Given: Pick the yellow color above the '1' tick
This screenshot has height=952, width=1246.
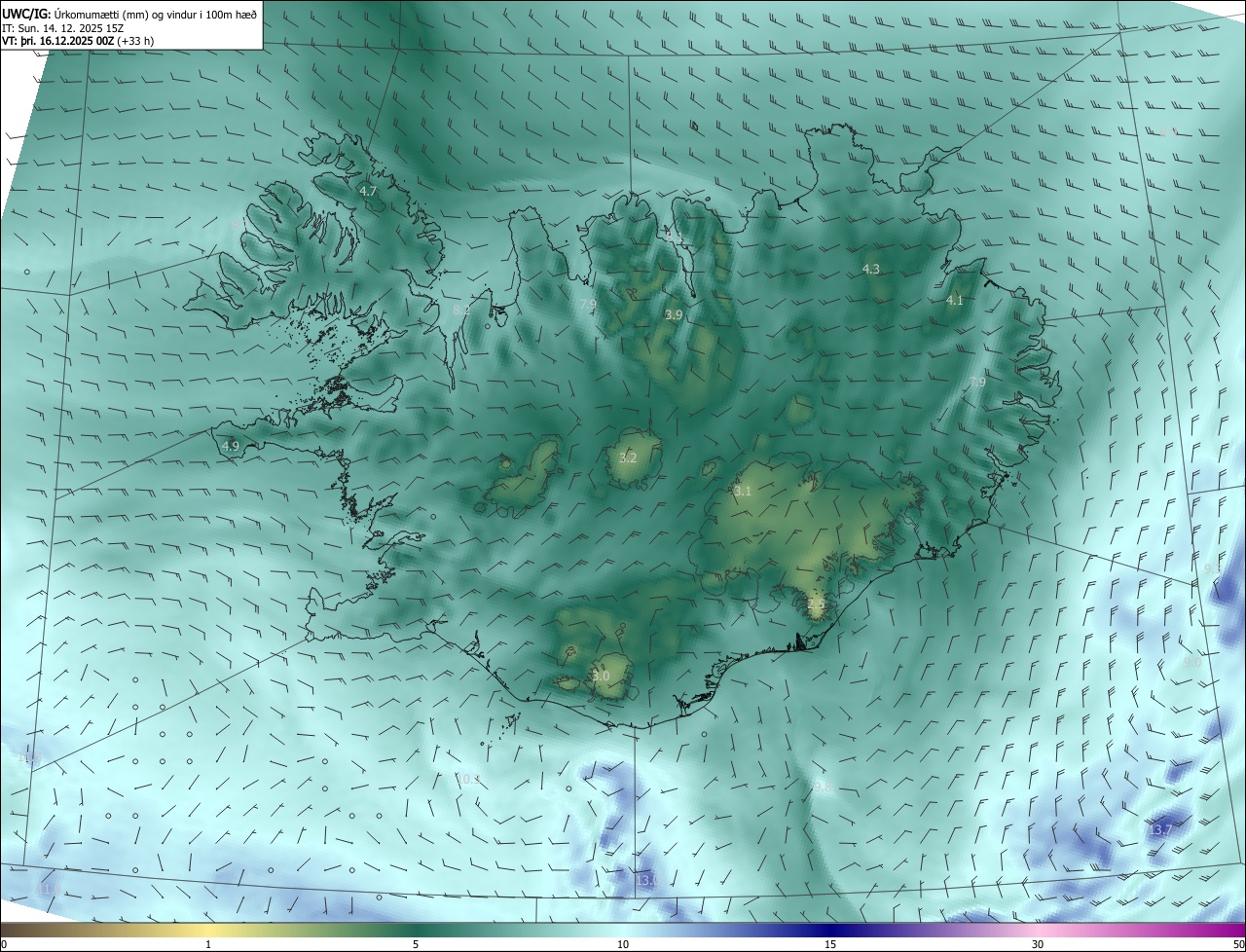Looking at the screenshot, I should (208, 930).
